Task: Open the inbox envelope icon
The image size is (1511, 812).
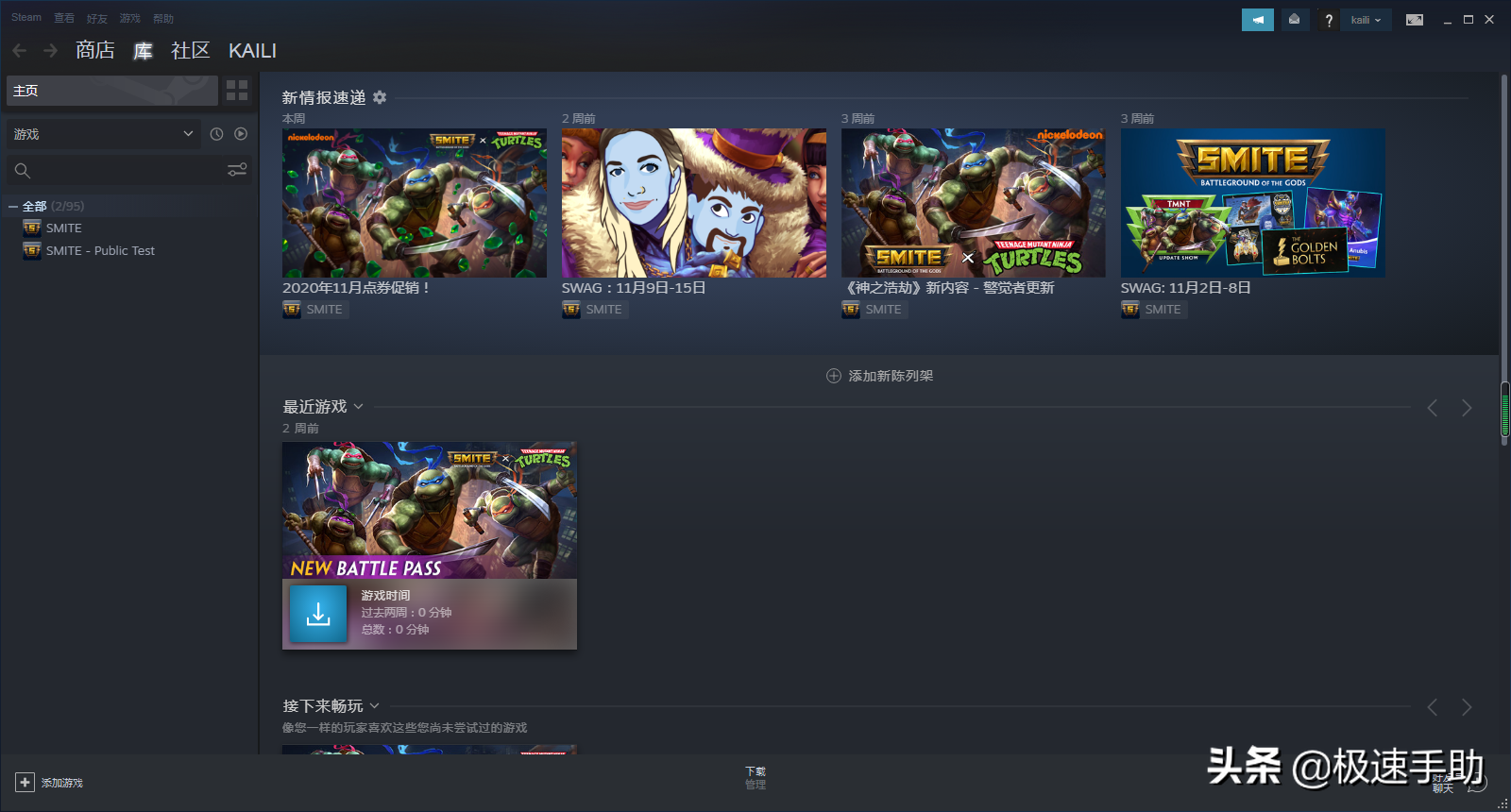Action: click(1294, 20)
